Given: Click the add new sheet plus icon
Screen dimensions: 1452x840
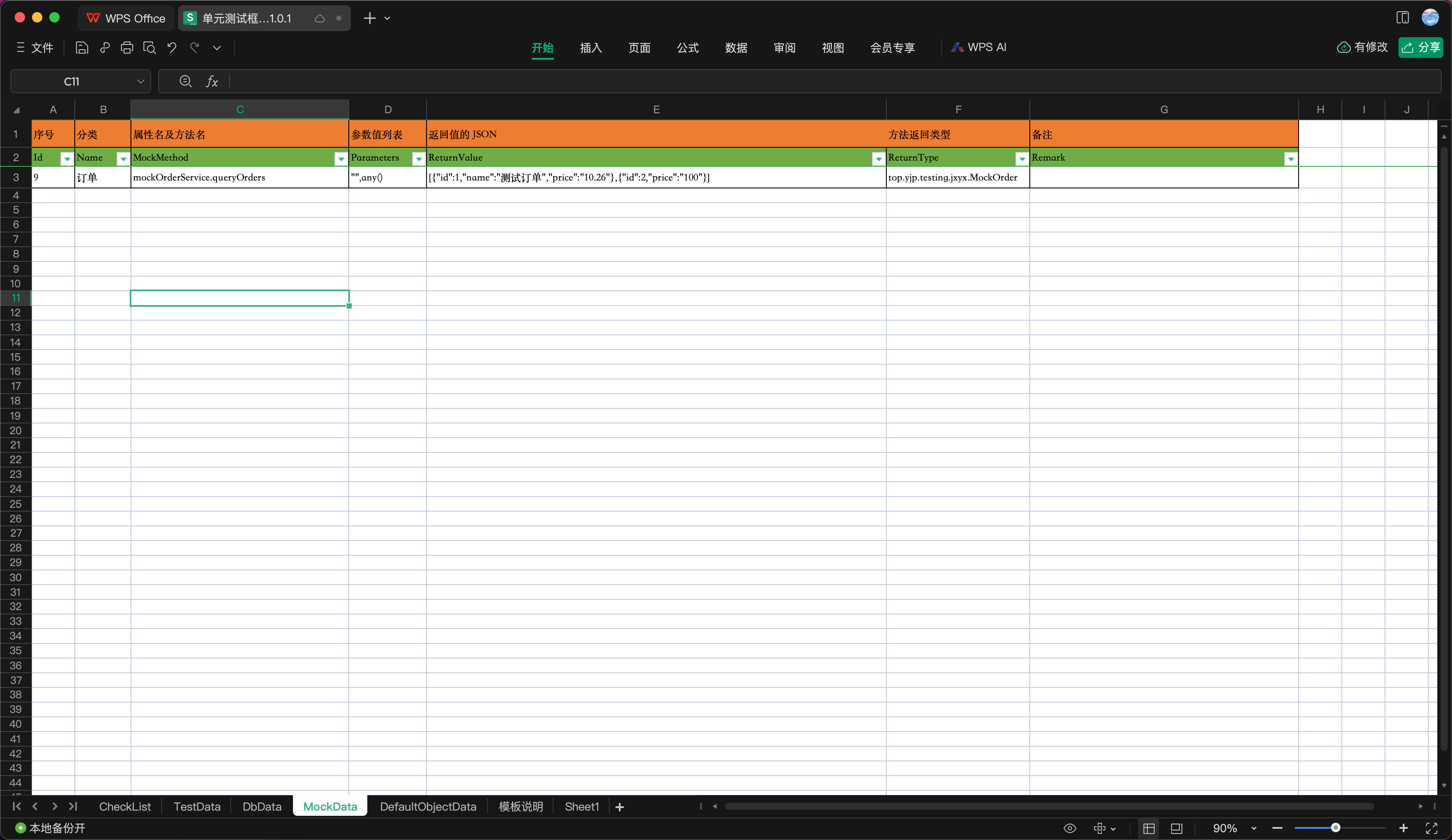Looking at the screenshot, I should click(x=619, y=807).
